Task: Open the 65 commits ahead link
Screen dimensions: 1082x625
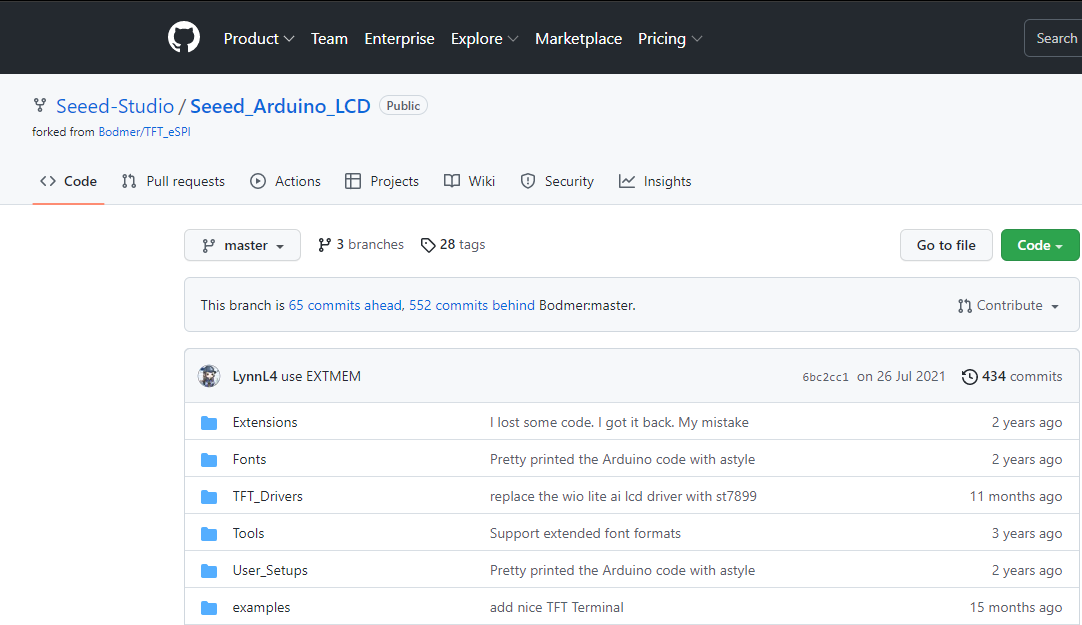Action: (345, 306)
